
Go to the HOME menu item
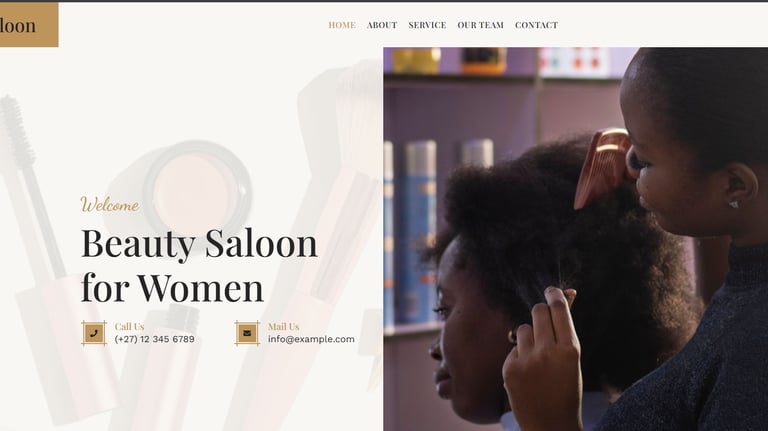click(x=342, y=25)
